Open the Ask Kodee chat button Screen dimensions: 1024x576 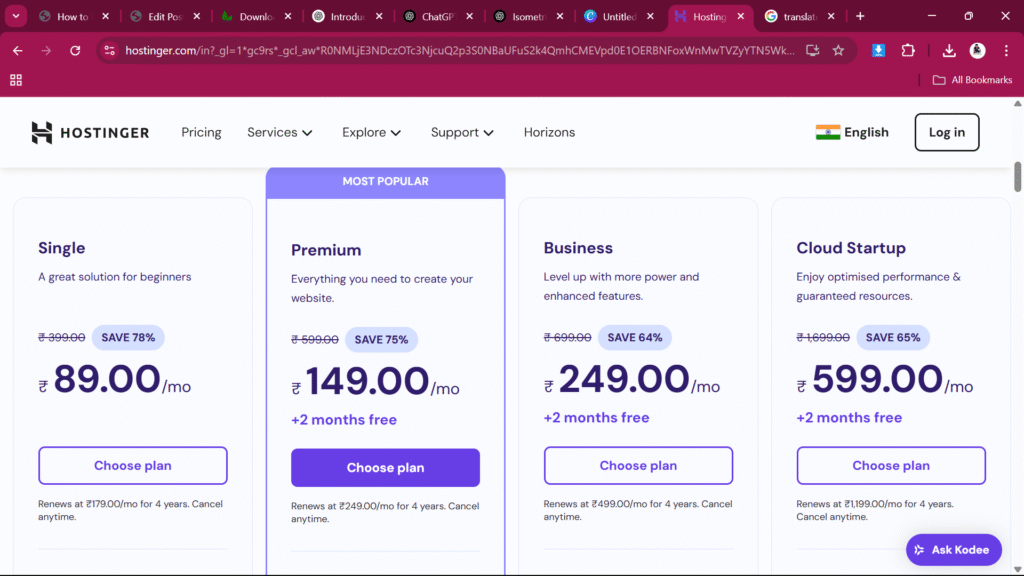point(953,549)
